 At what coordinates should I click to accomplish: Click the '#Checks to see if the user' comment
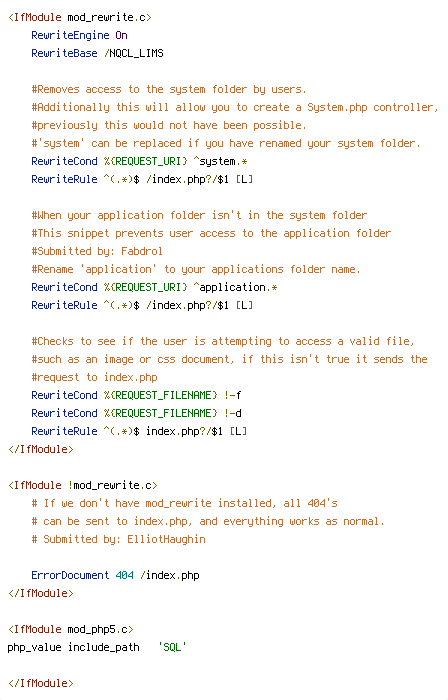[x=223, y=341]
